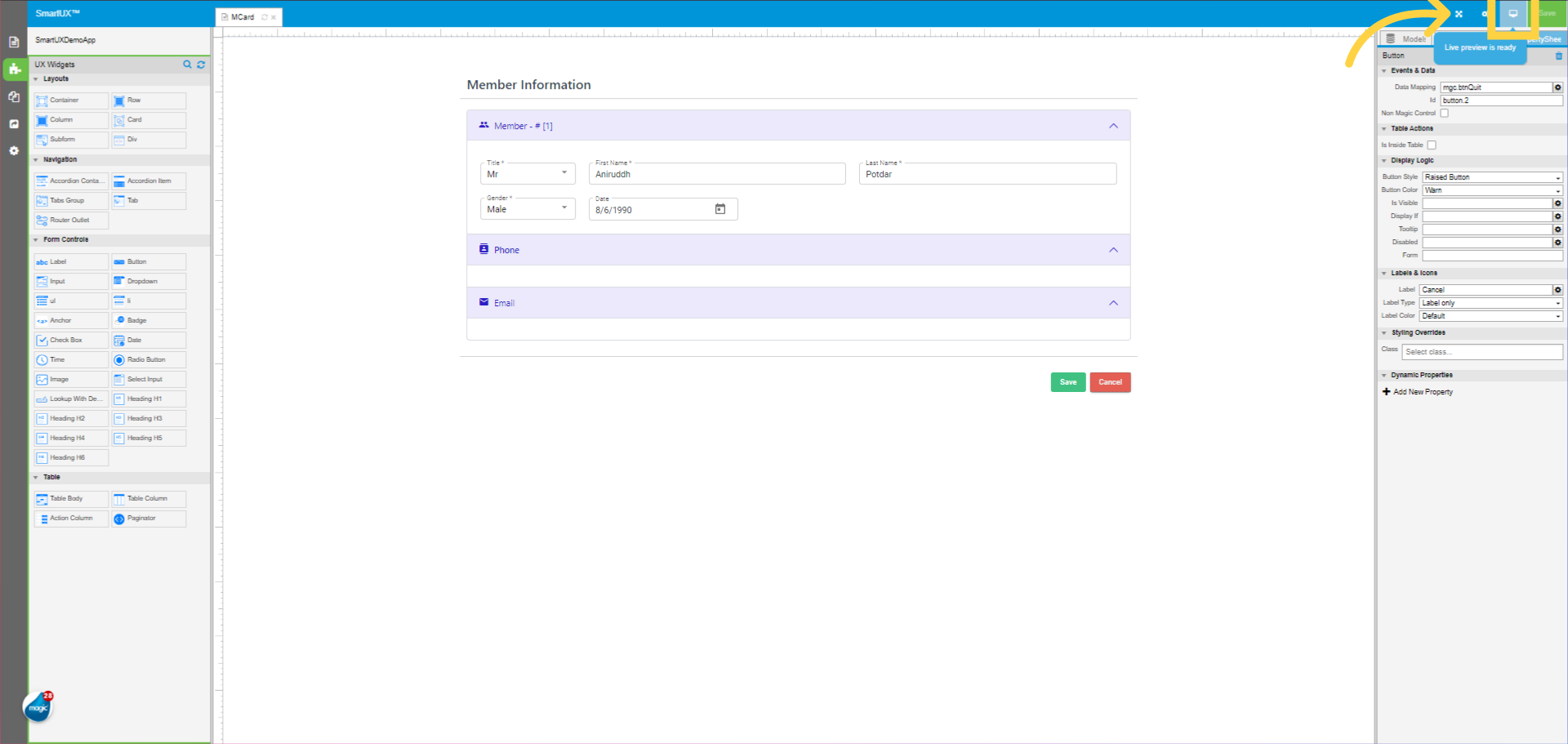Collapse the Email accordion chevron
Image resolution: width=1568 pixels, height=744 pixels.
[x=1113, y=303]
